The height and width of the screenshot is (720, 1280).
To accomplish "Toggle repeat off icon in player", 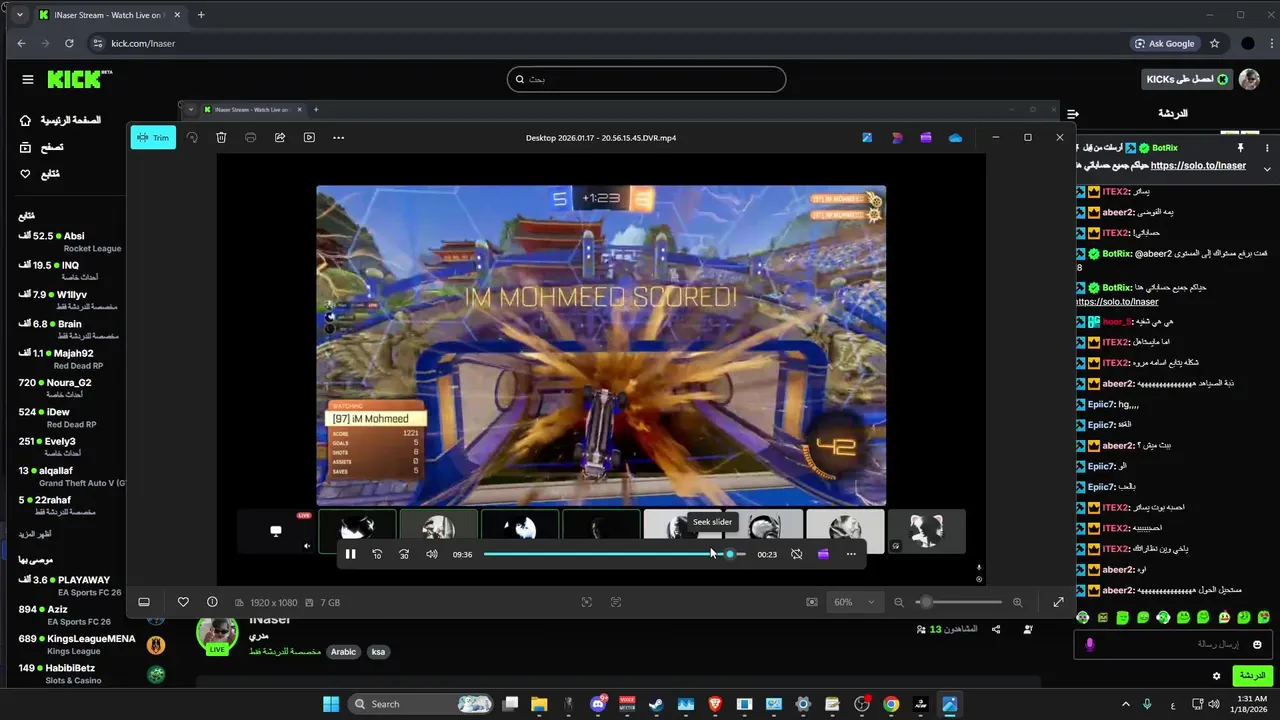I will (x=796, y=554).
